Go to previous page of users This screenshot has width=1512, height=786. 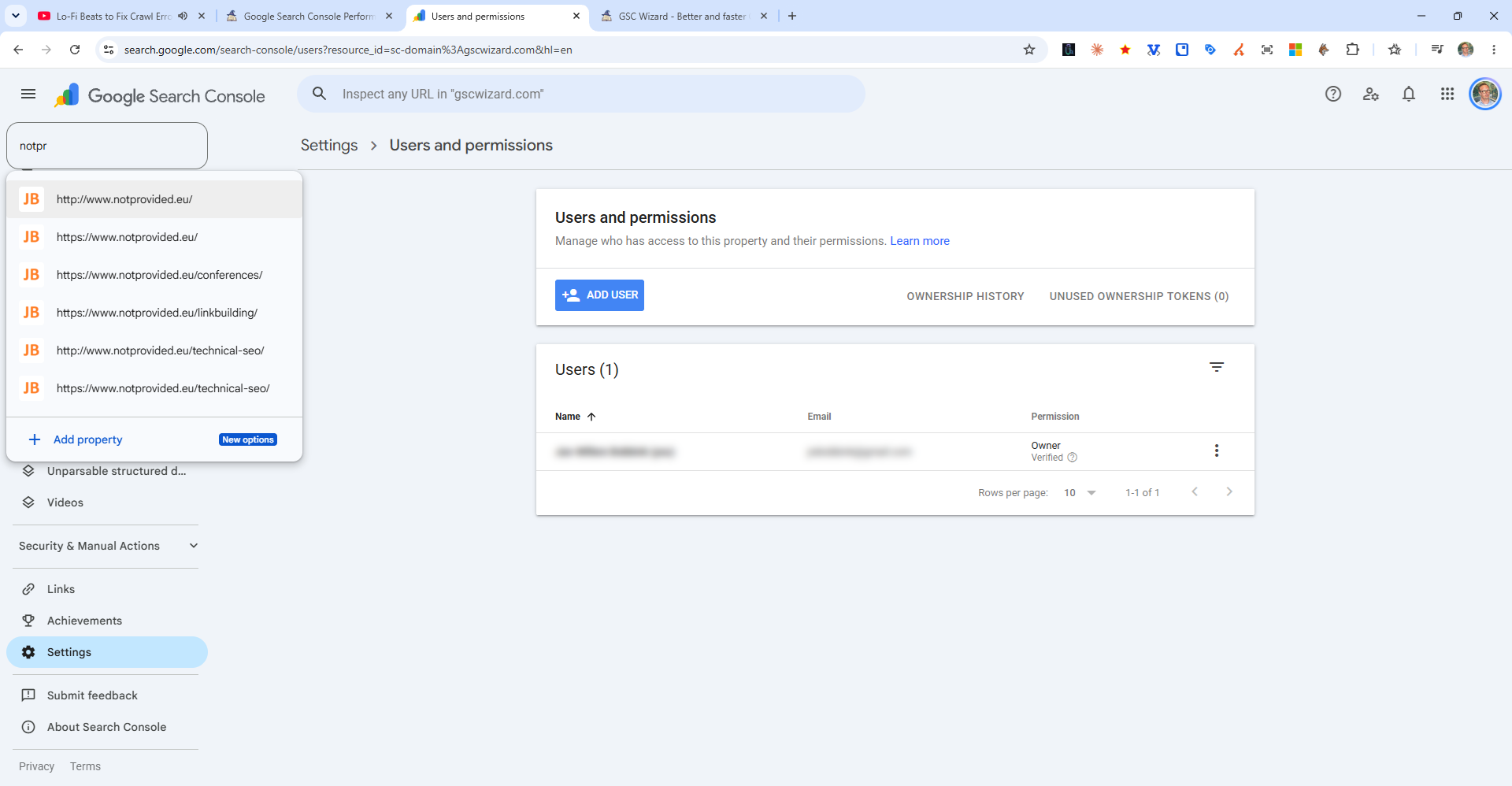point(1195,492)
